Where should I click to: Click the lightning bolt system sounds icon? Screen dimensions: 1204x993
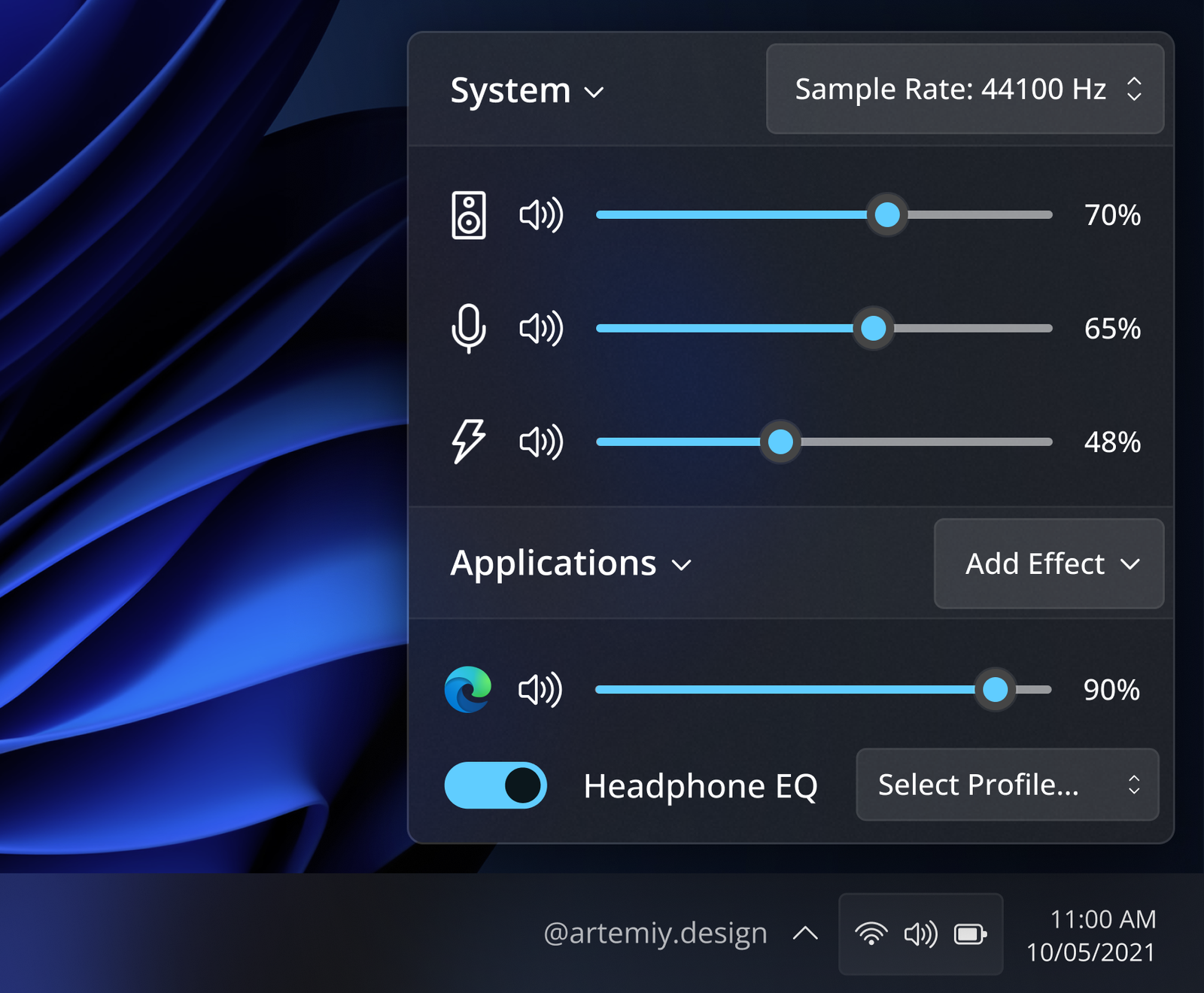pos(468,442)
